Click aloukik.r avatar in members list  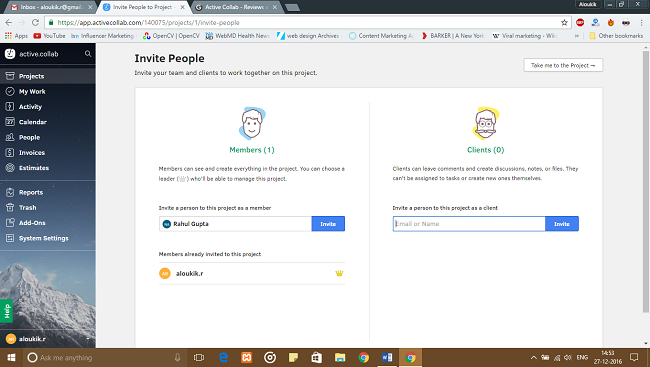(x=165, y=273)
